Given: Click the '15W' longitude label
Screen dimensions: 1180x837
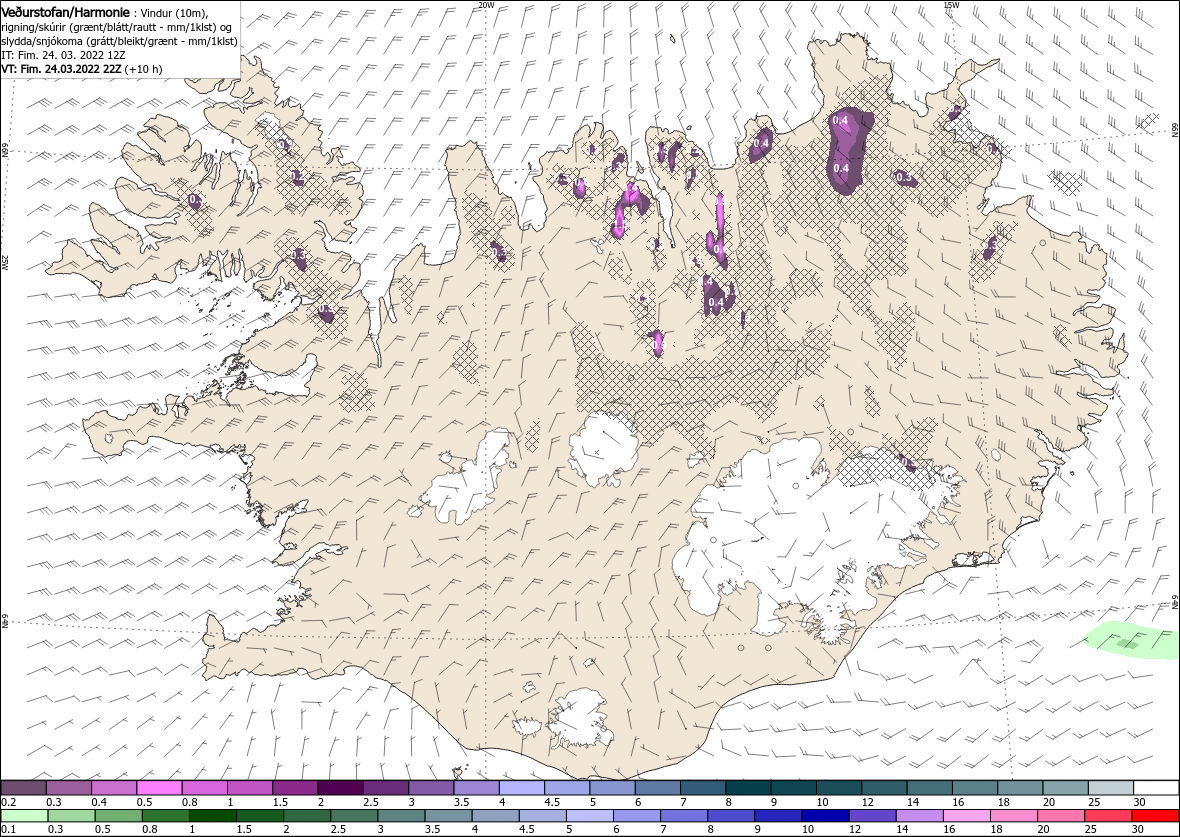Looking at the screenshot, I should (x=951, y=5).
